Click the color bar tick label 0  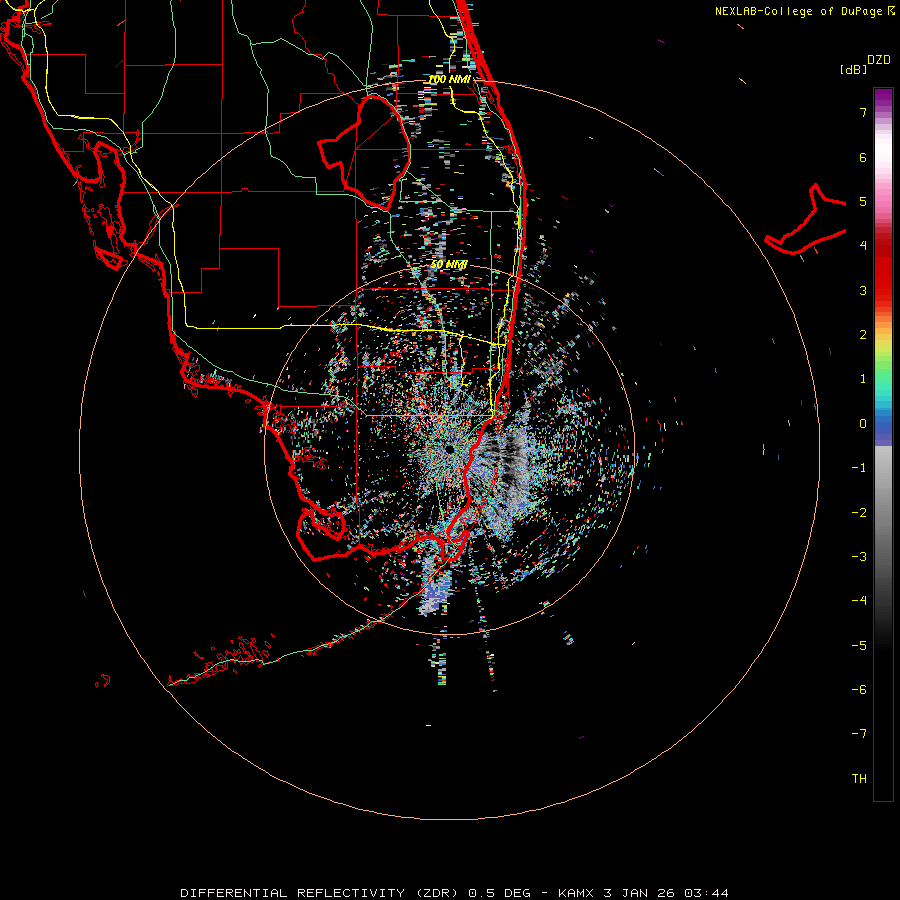click(x=863, y=424)
